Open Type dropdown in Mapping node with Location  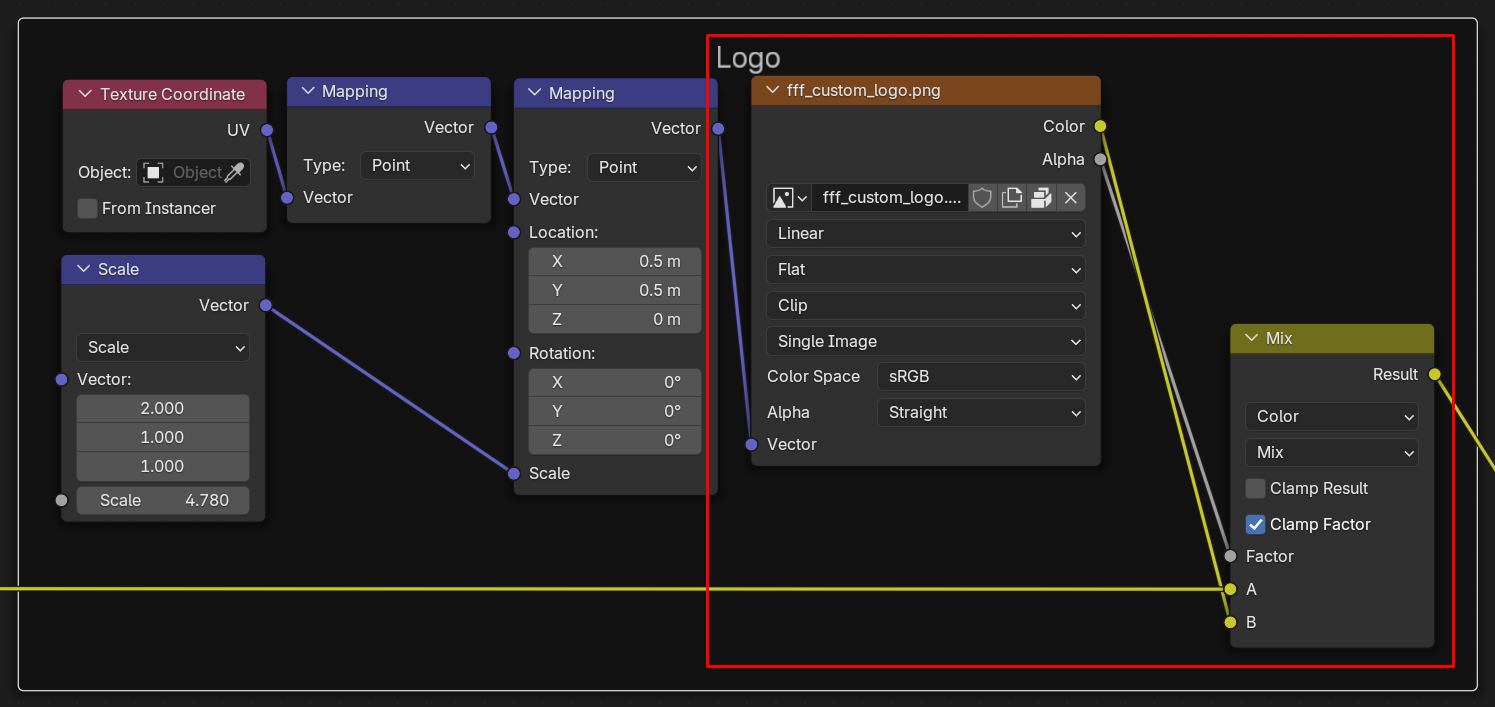pyautogui.click(x=644, y=167)
